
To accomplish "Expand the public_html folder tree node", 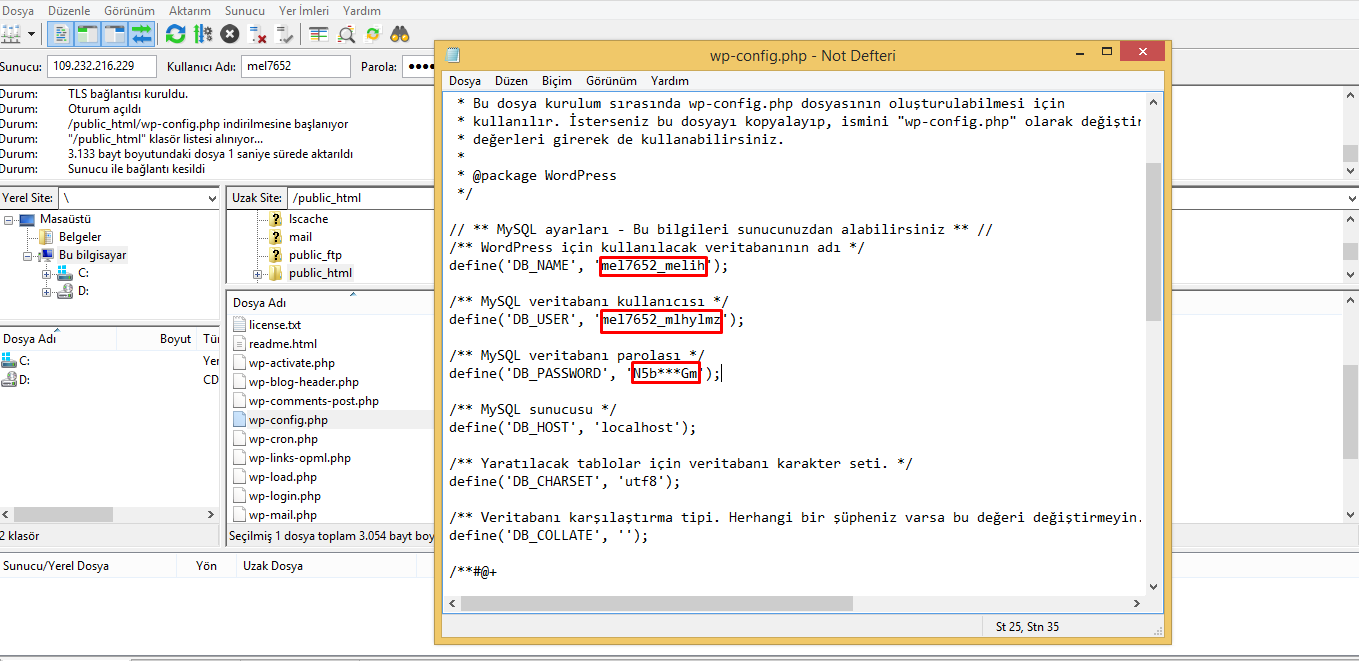I will coord(257,273).
